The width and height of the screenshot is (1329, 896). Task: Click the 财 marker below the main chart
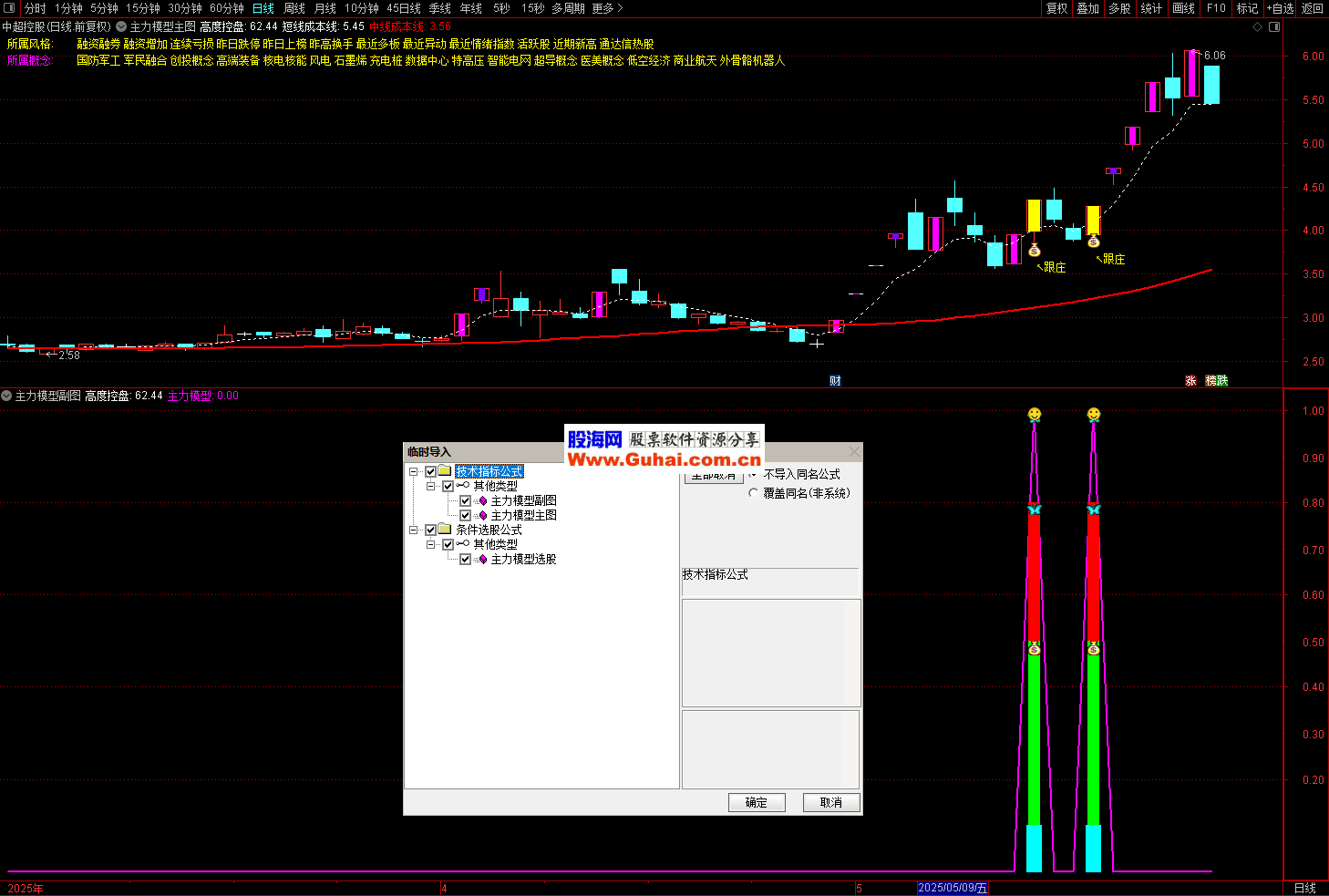pyautogui.click(x=835, y=381)
